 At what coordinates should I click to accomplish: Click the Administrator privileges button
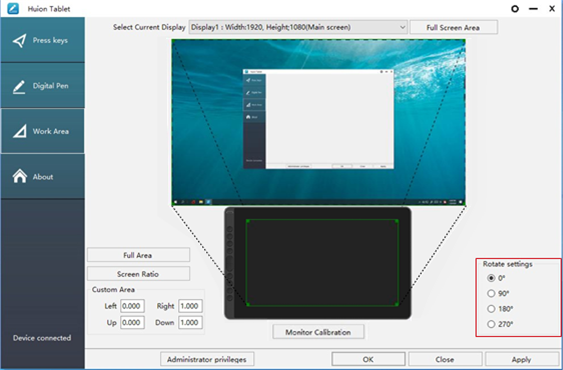coord(207,359)
